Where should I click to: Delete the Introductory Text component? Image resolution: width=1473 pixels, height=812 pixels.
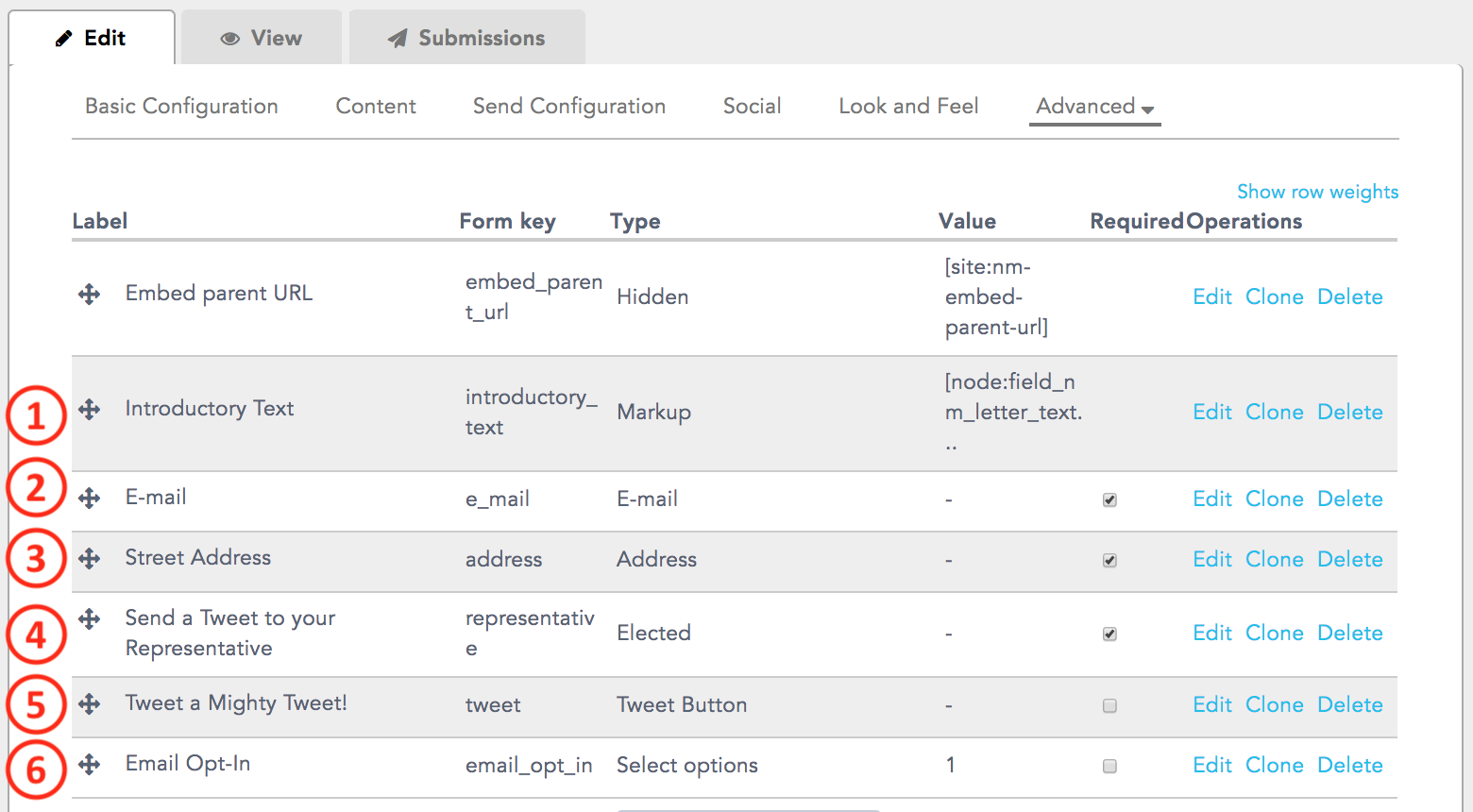1350,412
